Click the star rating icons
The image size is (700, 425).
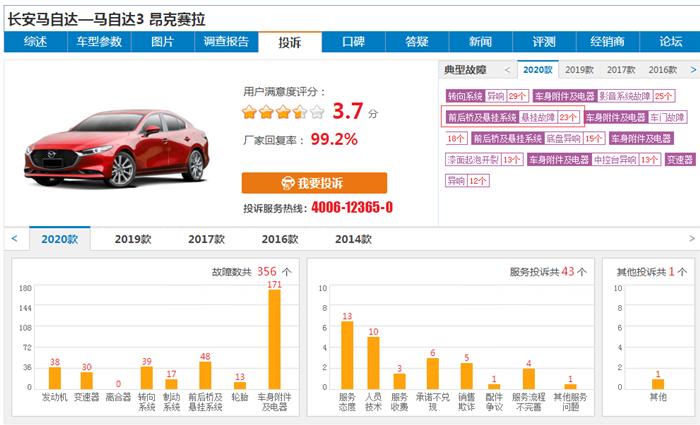(283, 112)
